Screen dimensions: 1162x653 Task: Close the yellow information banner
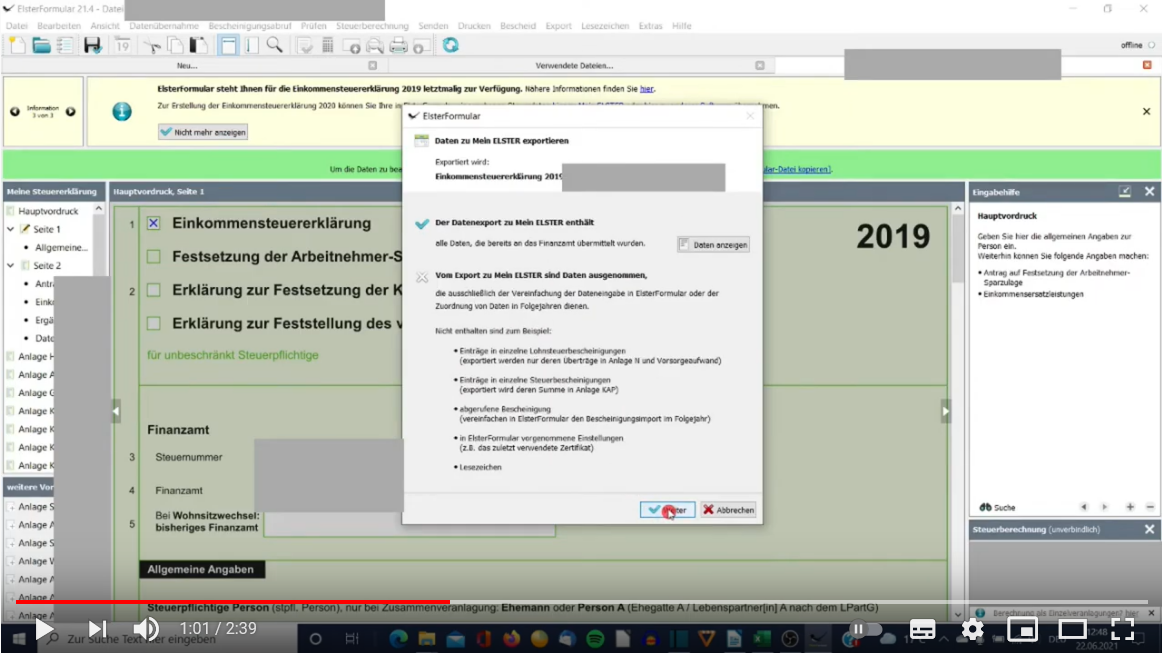tap(1146, 111)
